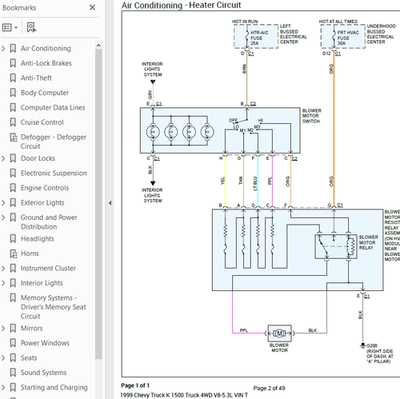Click the Starting and Charging bookmark icon
Viewport: 400px width, 399px height.
coord(13,388)
